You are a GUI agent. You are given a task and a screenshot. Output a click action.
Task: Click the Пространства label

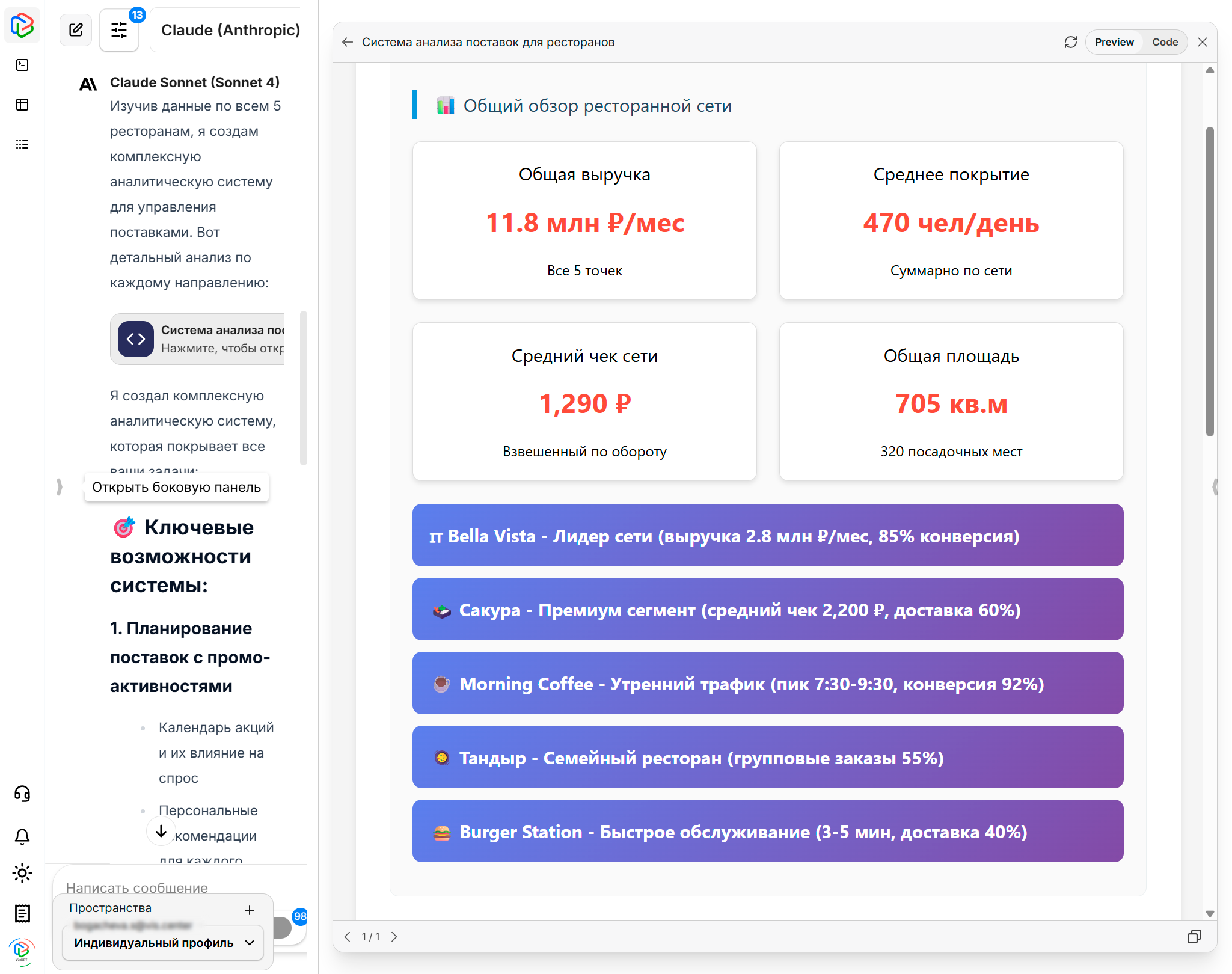(110, 908)
